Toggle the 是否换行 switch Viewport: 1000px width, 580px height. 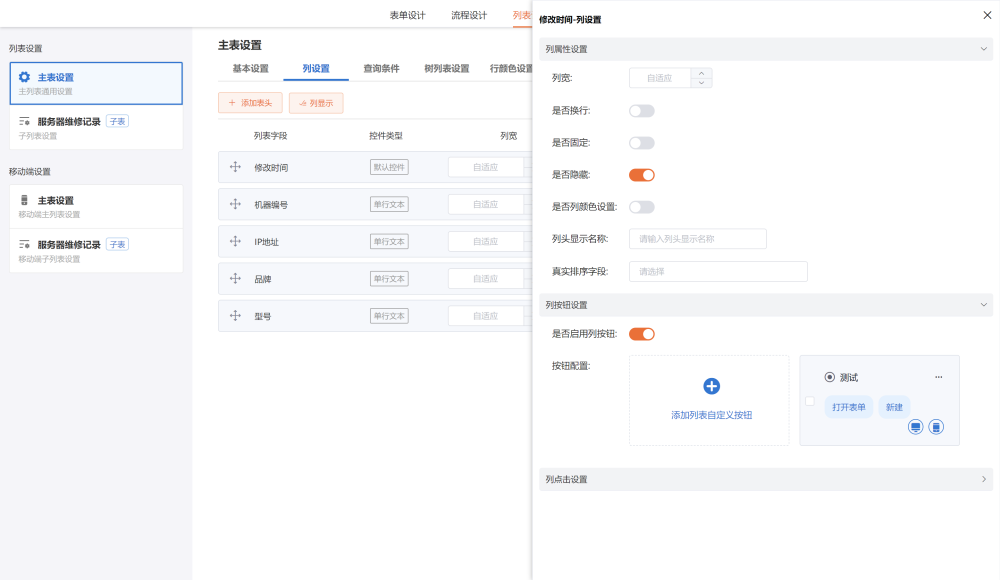[641, 111]
